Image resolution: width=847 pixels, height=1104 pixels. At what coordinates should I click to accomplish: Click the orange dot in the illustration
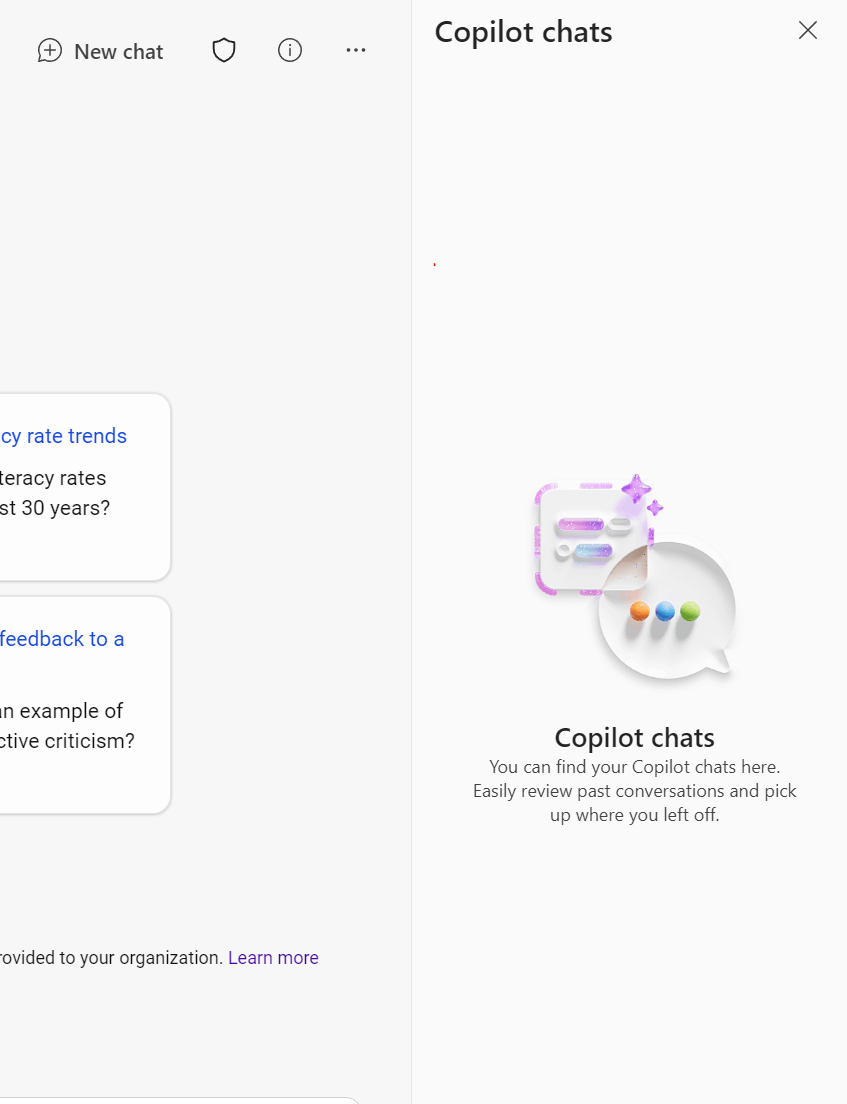coord(639,611)
